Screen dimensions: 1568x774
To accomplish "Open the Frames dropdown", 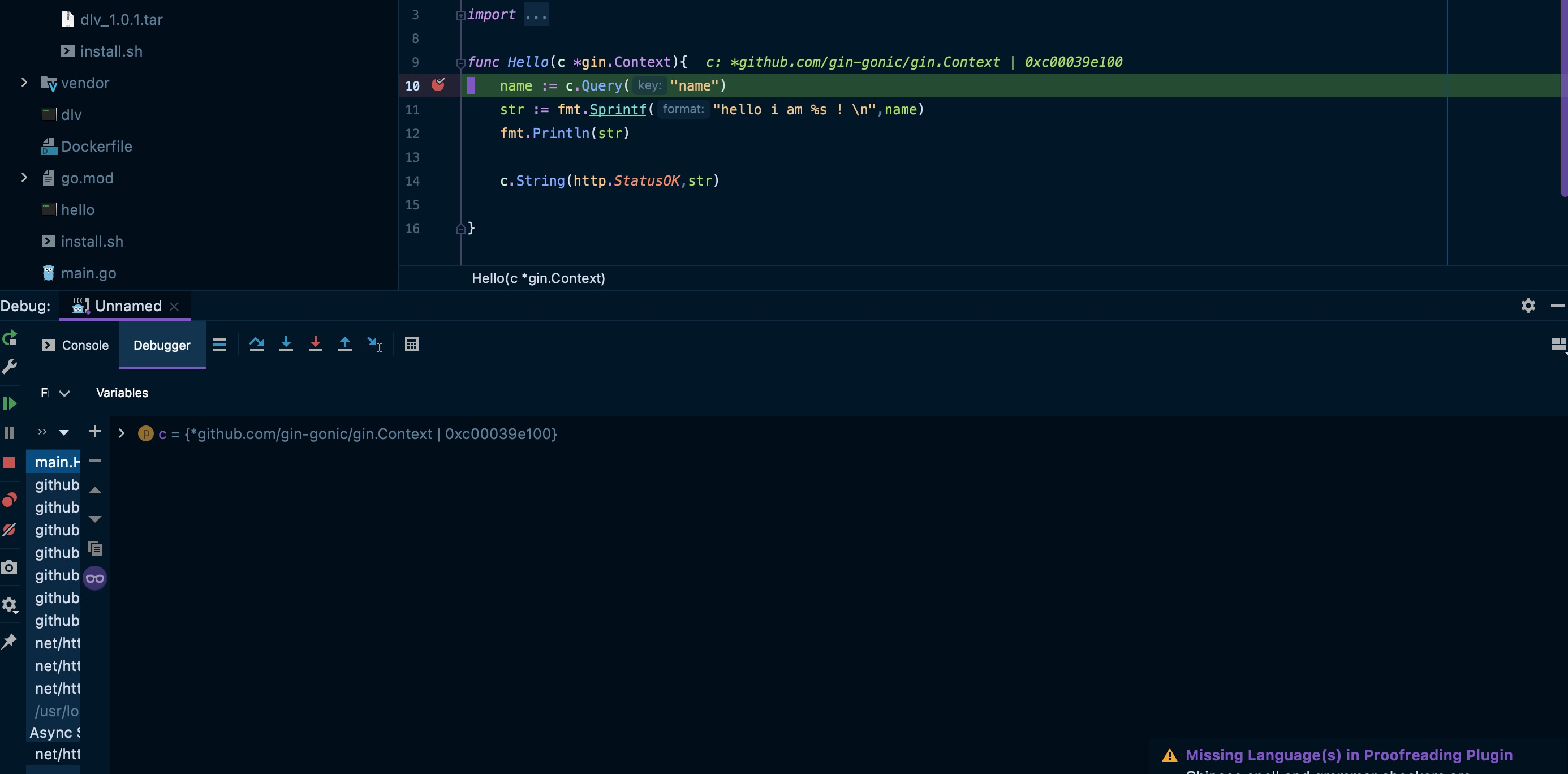I will pos(64,393).
